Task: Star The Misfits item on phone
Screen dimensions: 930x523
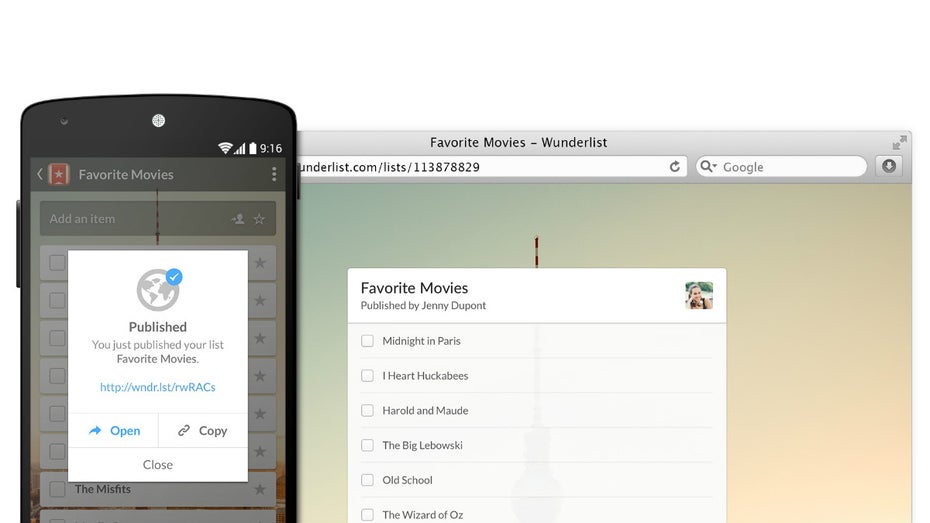Action: (260, 489)
